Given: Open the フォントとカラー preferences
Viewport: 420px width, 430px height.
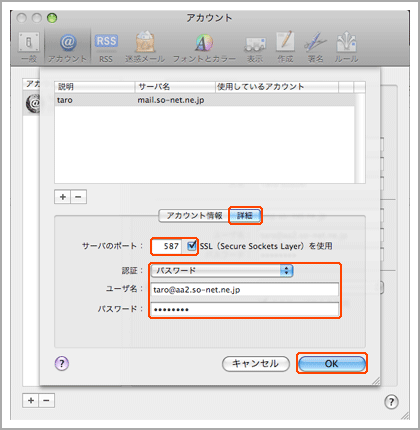Looking at the screenshot, I should pos(204,47).
